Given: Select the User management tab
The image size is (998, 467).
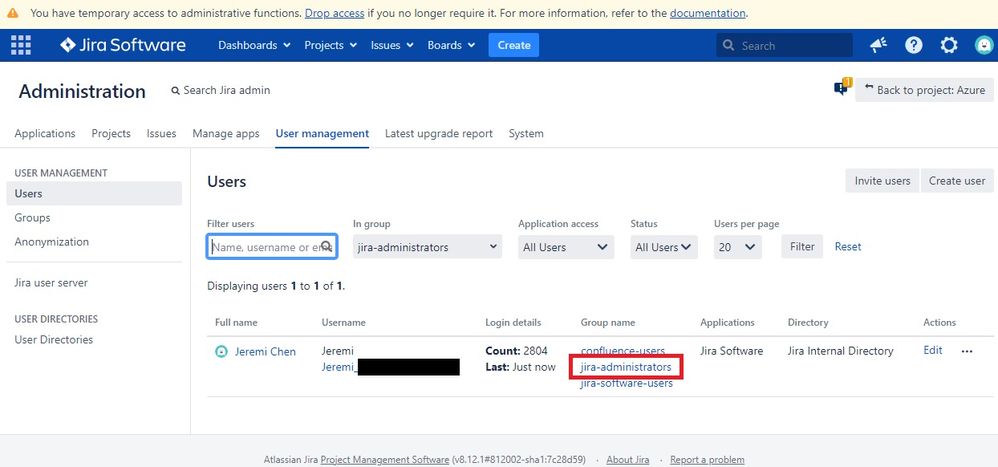Looking at the screenshot, I should [x=322, y=134].
